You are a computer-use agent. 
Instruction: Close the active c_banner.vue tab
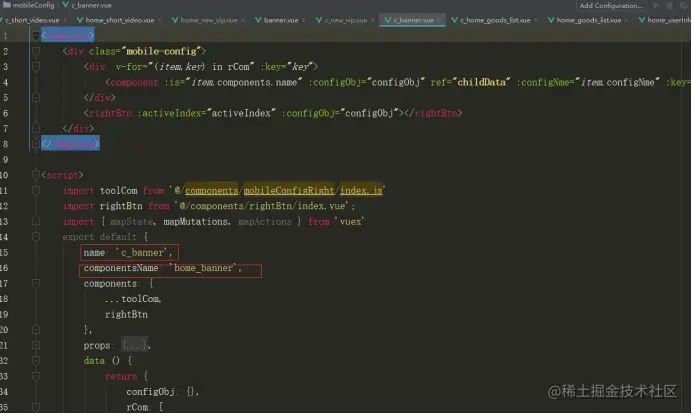(439, 20)
